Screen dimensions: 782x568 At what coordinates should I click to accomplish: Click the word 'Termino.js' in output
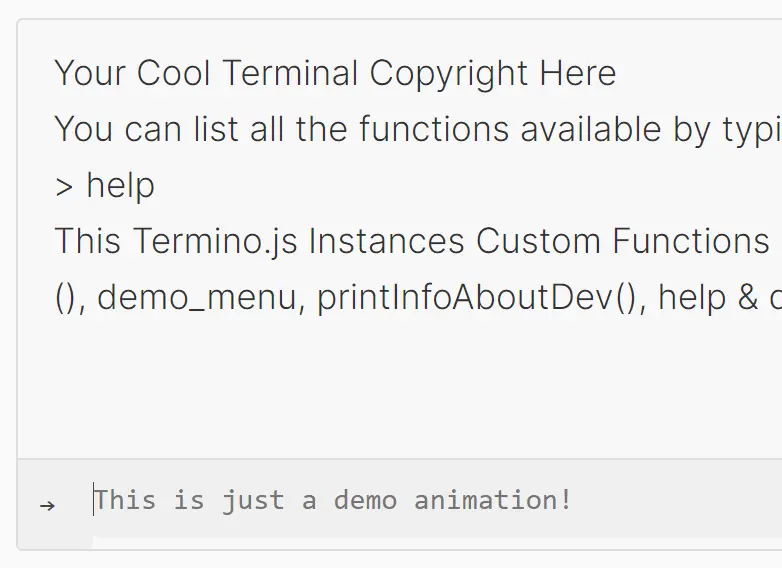click(215, 241)
